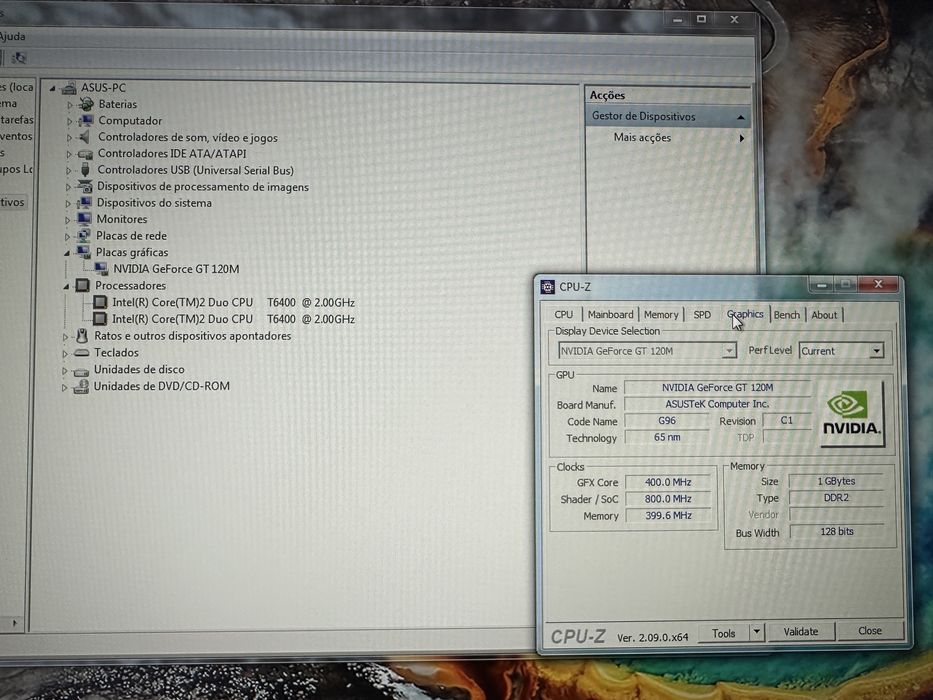The height and width of the screenshot is (700, 933).
Task: Click the imaging devices camera icon
Action: (x=85, y=187)
